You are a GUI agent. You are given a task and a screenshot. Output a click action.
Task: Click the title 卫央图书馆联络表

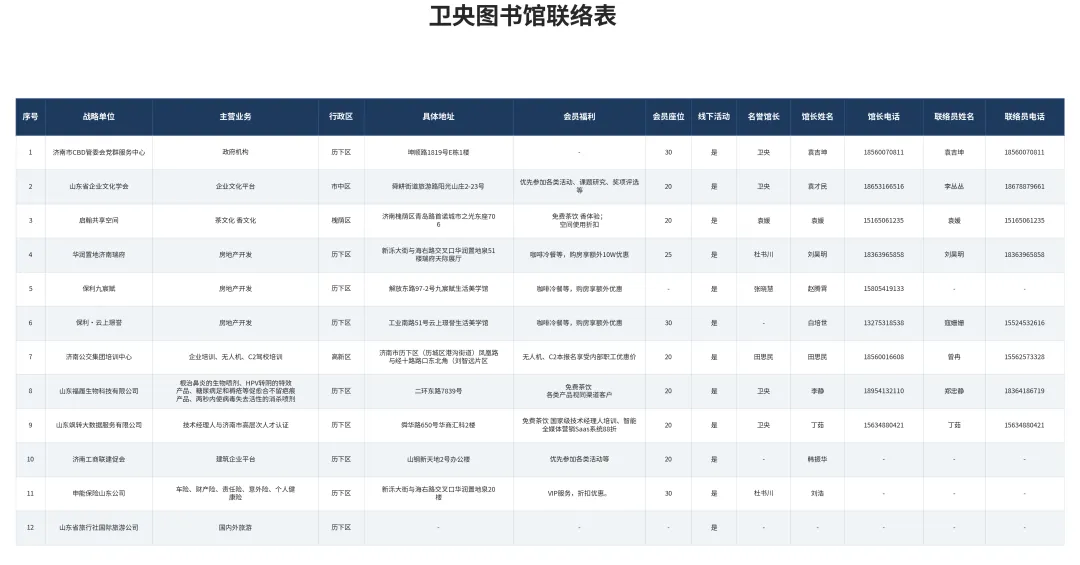[523, 15]
